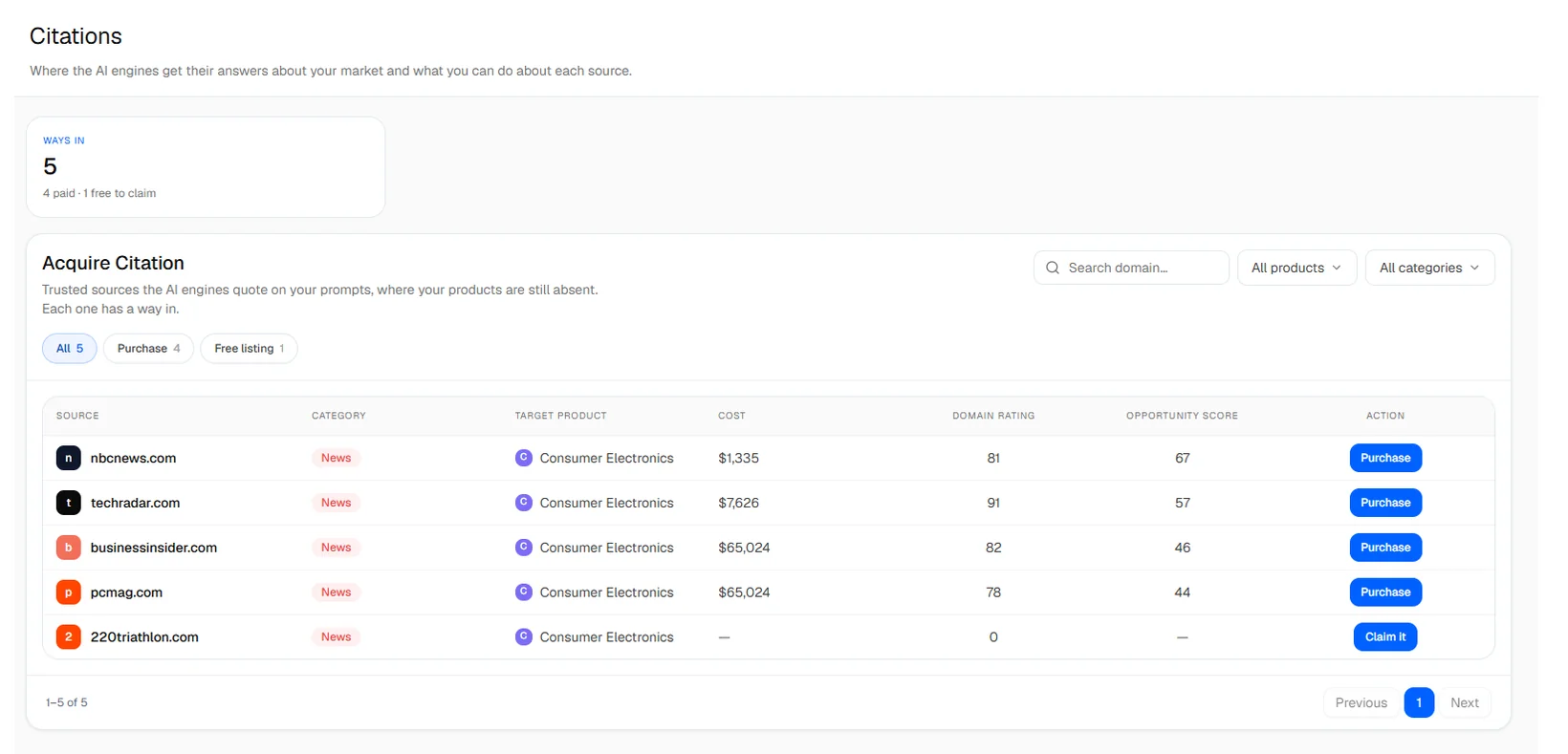Click the Acquire Citation heading
Screen dimensions: 1568x754
(113, 263)
